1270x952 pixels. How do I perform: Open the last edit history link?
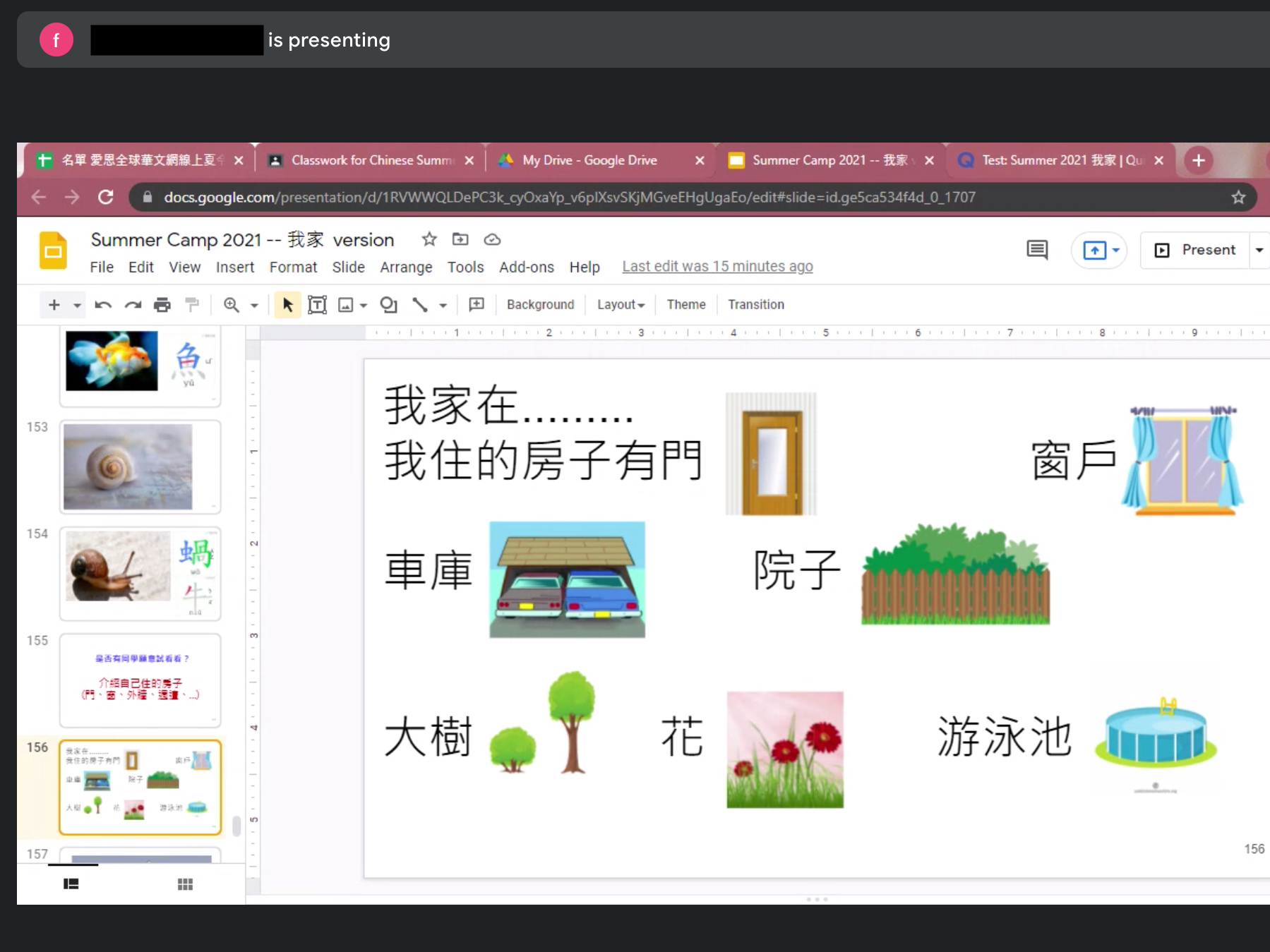[717, 267]
